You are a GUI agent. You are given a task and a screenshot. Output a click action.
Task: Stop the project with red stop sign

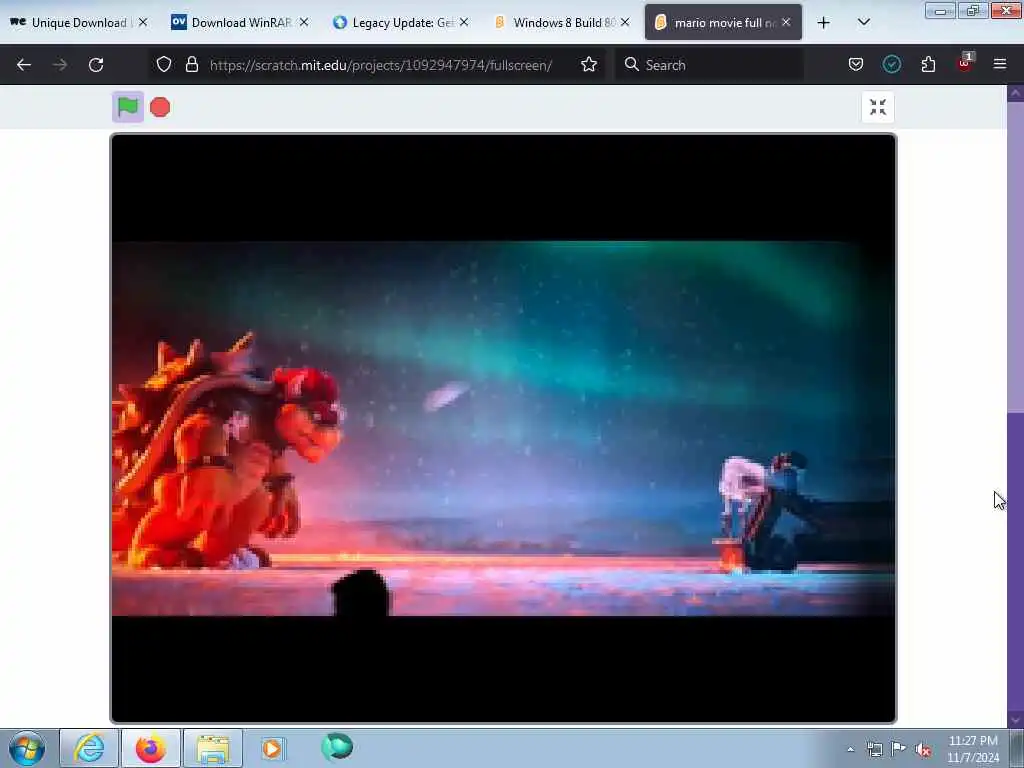[x=160, y=107]
